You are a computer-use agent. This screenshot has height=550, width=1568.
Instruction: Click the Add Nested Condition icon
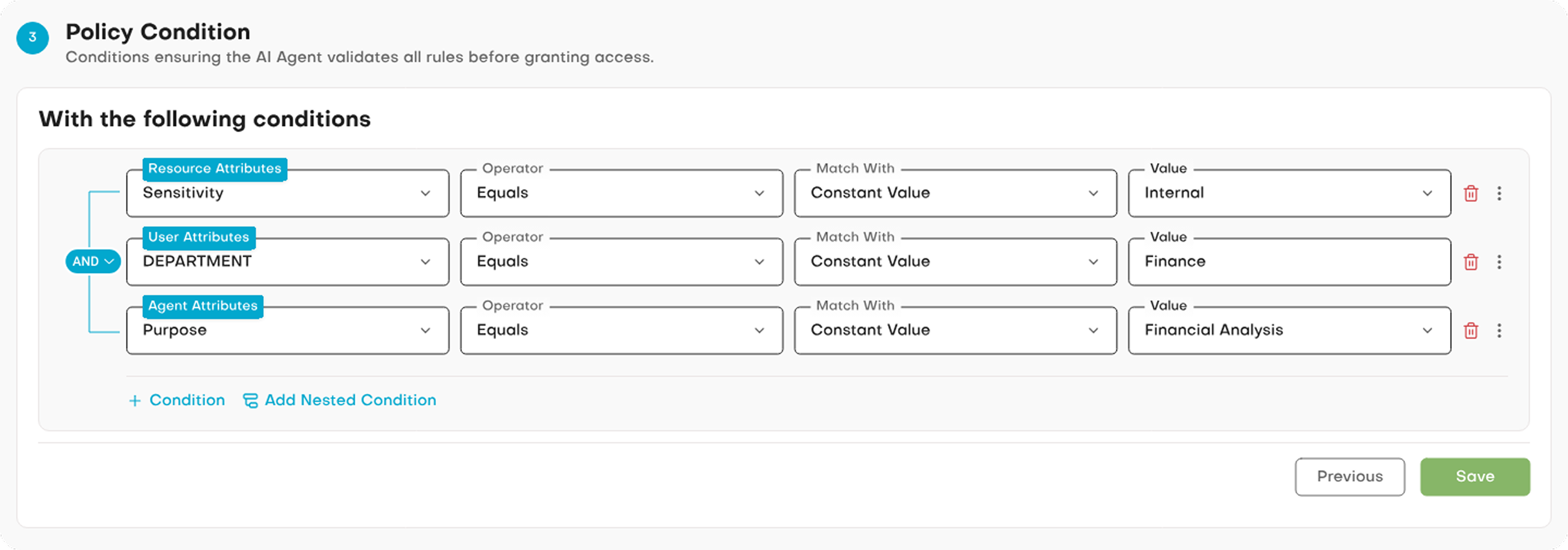point(250,401)
